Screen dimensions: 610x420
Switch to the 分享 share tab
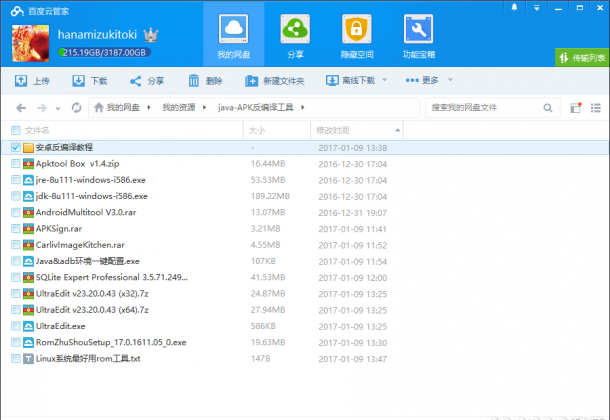295,37
